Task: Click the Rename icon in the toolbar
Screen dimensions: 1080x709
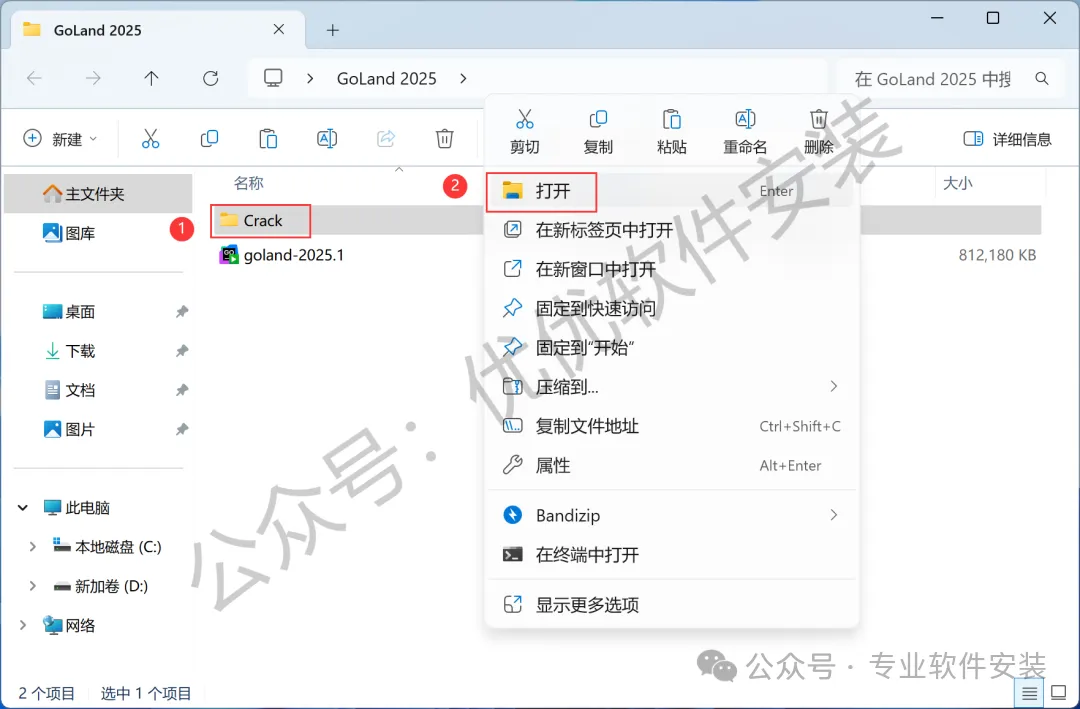Action: (x=327, y=138)
